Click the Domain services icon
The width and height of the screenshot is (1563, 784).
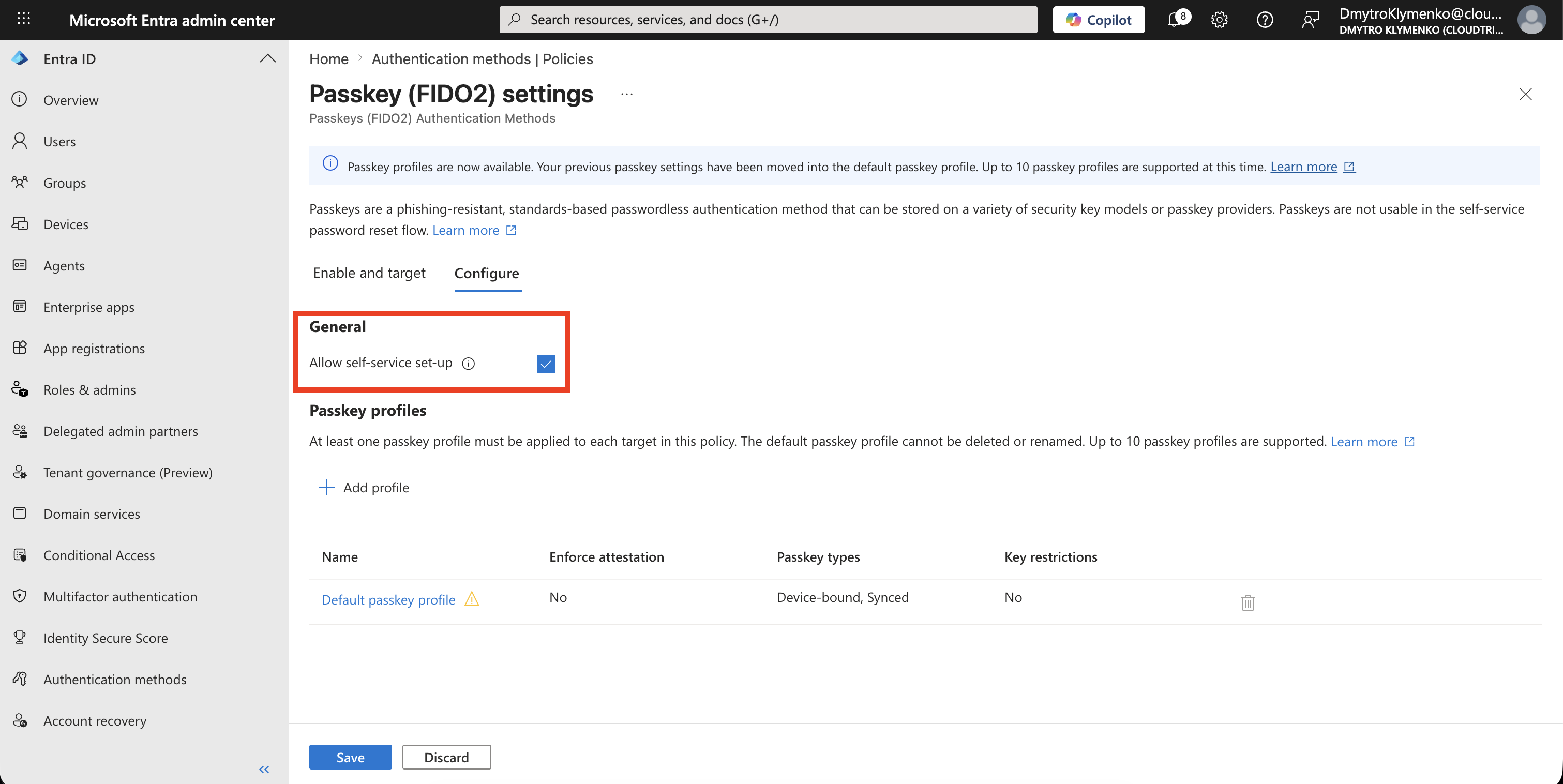click(x=20, y=514)
